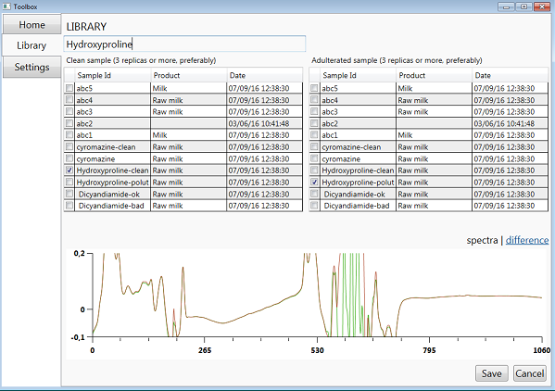Check Hydroxyproline-clean in the Adulterated sample table
Image resolution: width=555 pixels, height=391 pixels.
314,170
